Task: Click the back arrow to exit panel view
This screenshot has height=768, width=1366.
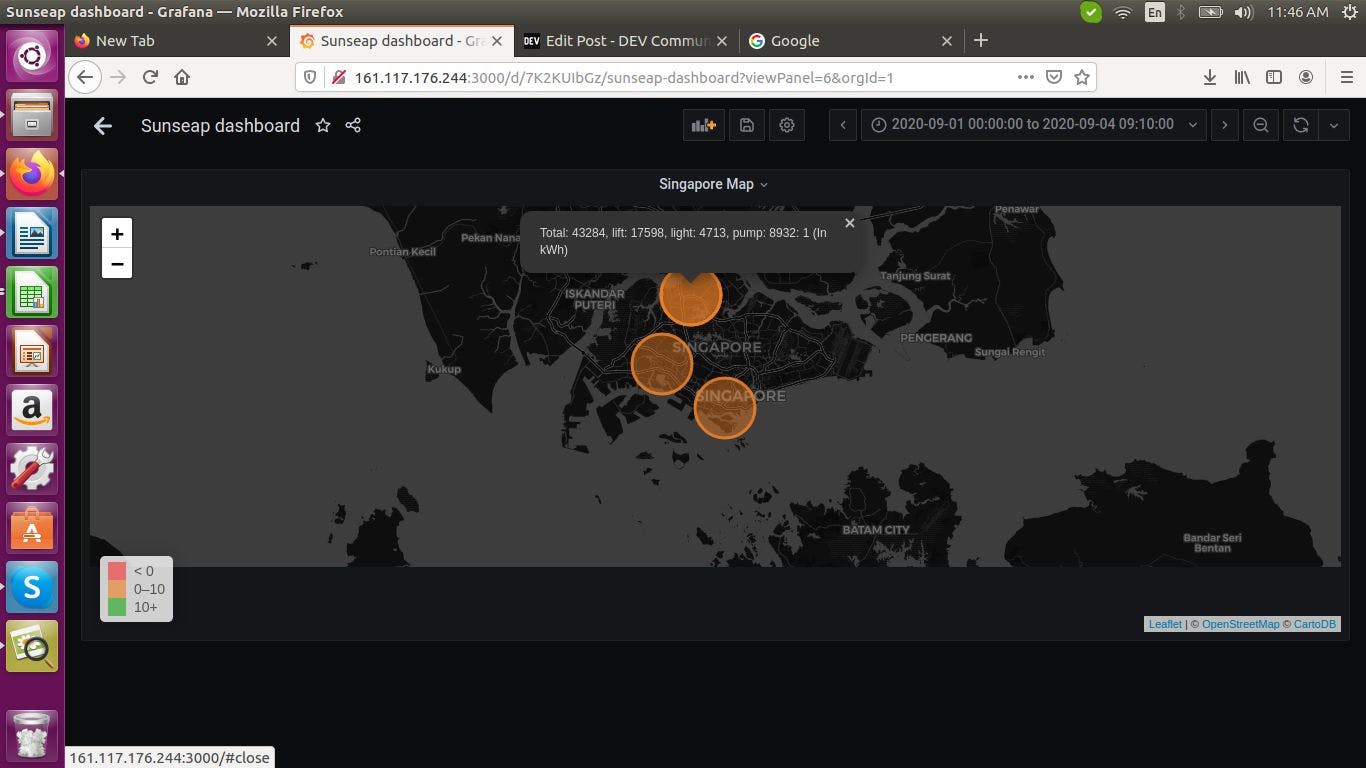Action: [x=103, y=125]
